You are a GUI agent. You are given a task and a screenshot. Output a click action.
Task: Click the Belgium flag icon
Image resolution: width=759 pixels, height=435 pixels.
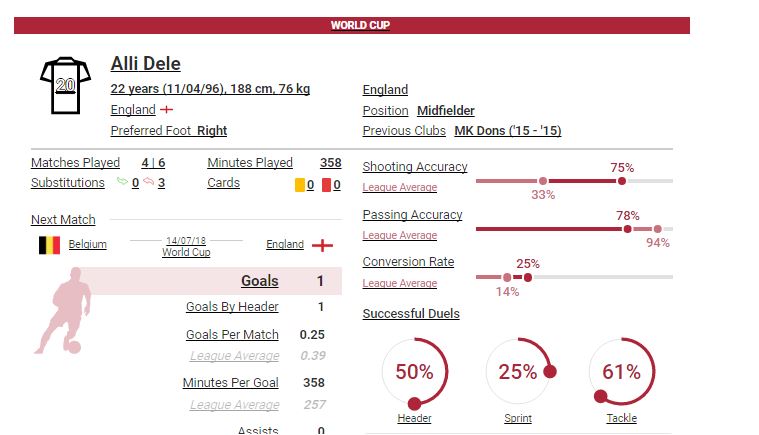[x=49, y=245]
